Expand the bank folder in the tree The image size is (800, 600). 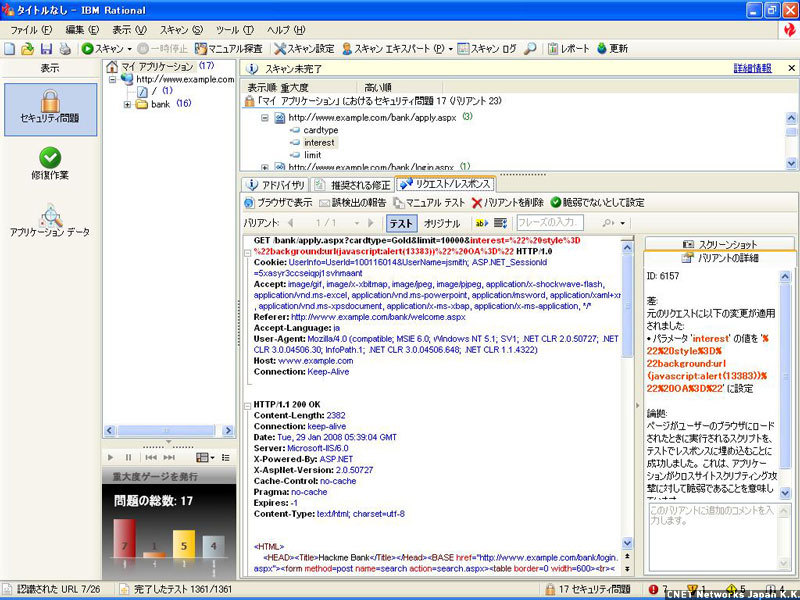(x=128, y=104)
